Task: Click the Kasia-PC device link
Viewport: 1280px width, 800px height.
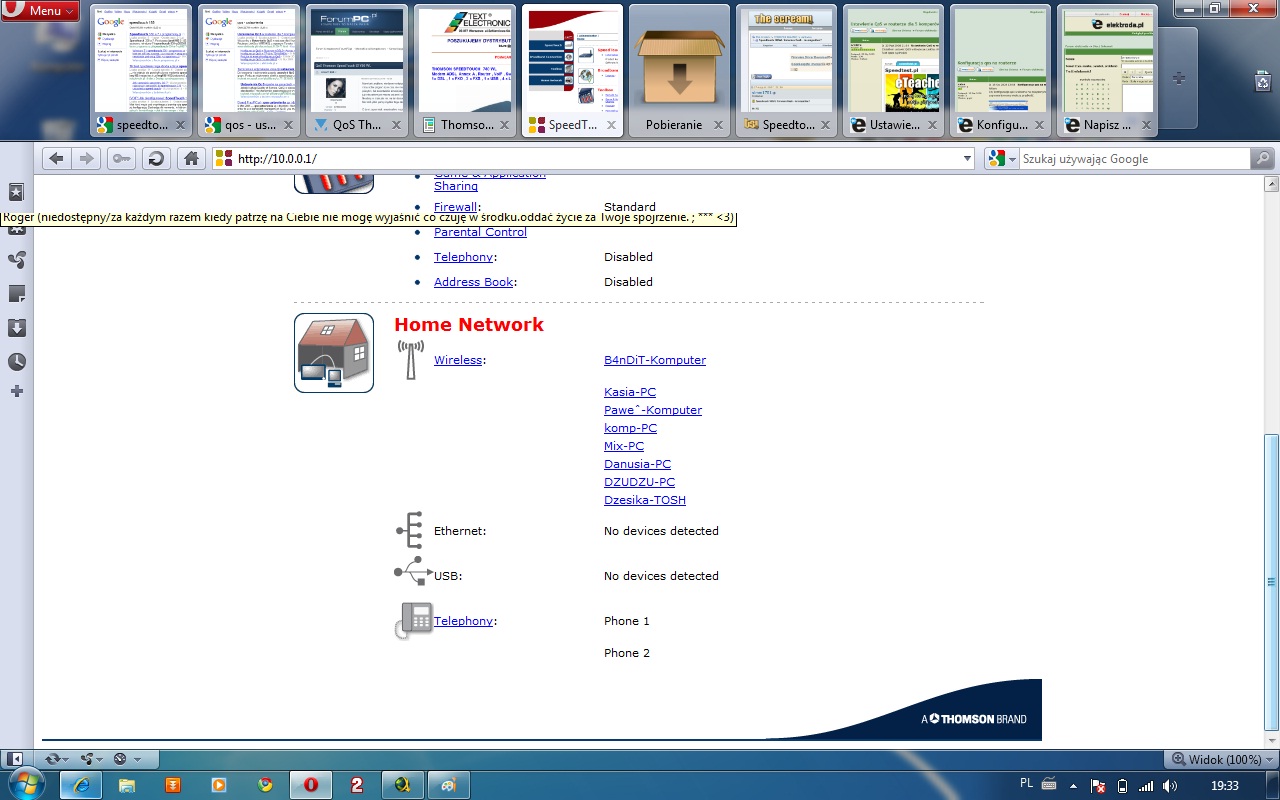Action: pos(629,391)
